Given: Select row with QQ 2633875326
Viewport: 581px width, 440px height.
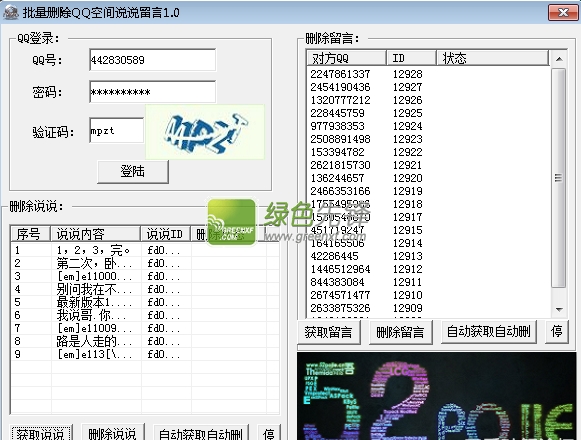Looking at the screenshot, I should (x=428, y=308).
